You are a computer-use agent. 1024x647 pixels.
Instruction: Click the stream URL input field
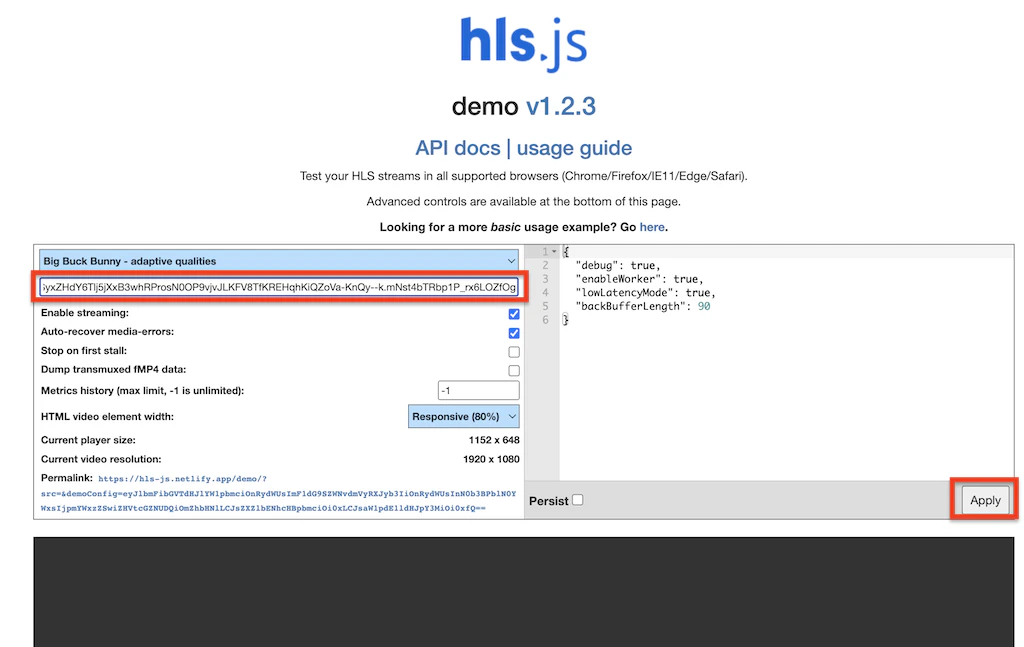pos(279,287)
